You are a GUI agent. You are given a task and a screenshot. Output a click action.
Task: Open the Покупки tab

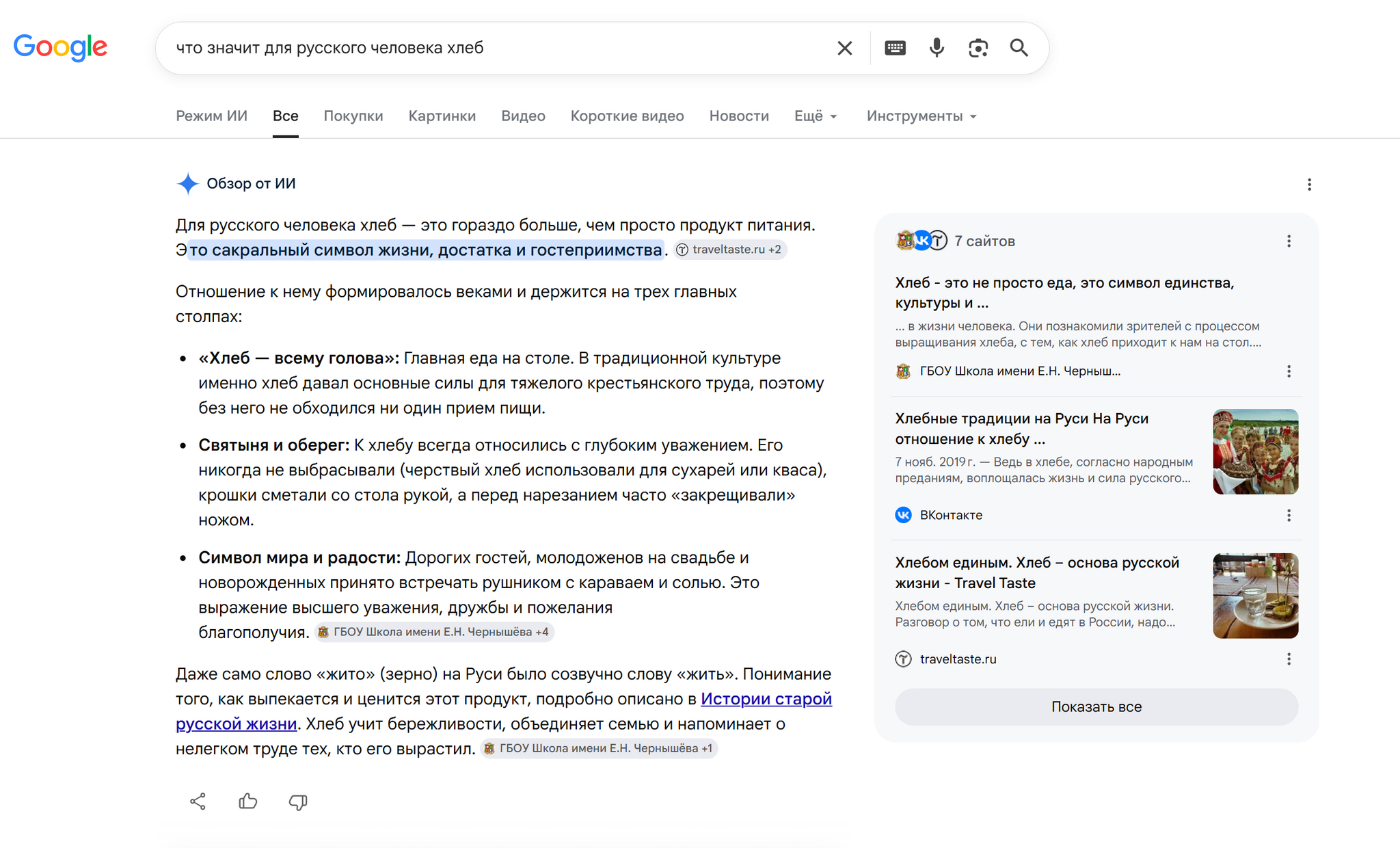pyautogui.click(x=353, y=116)
